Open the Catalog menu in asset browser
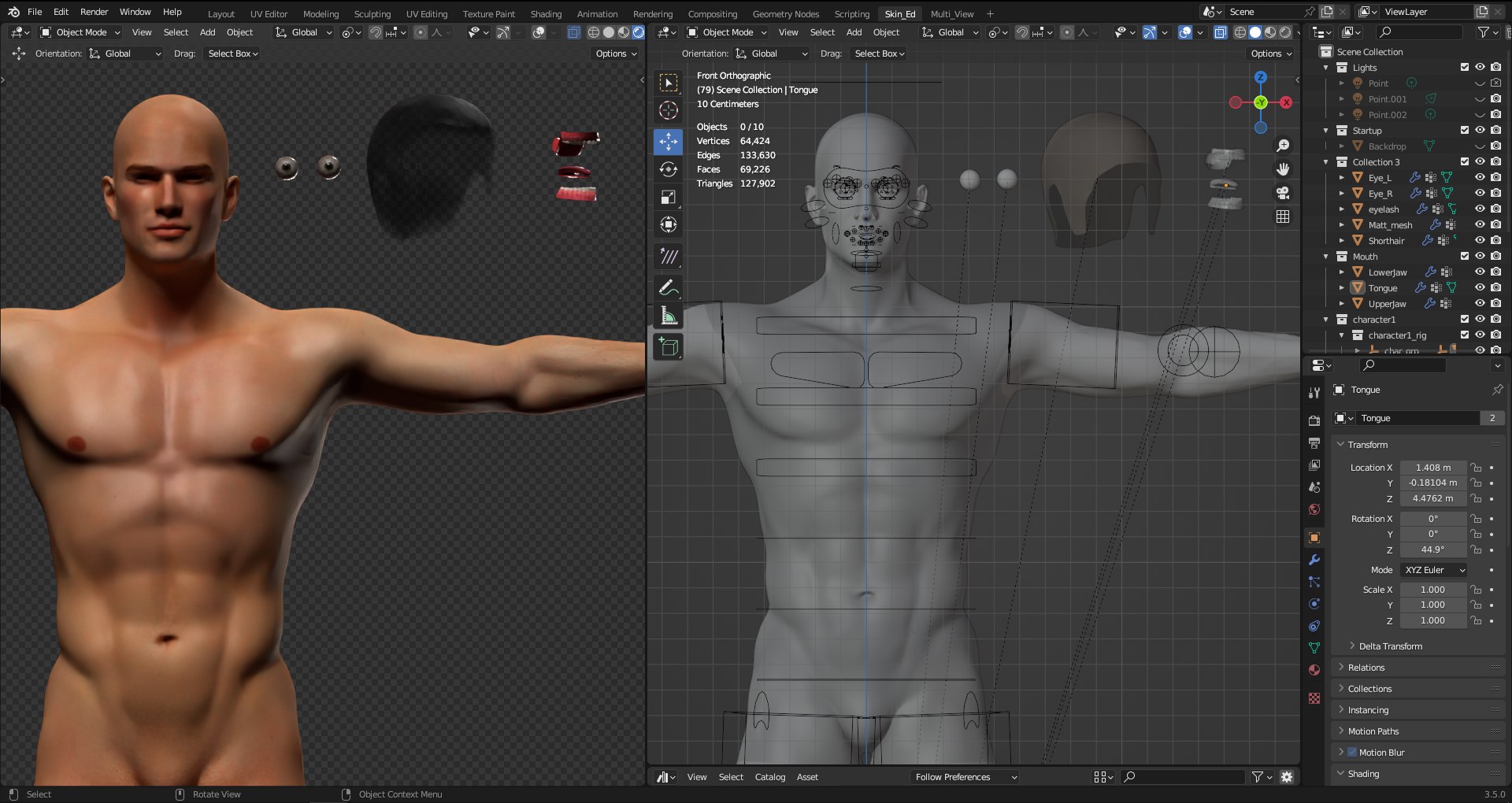1512x803 pixels. pos(770,777)
